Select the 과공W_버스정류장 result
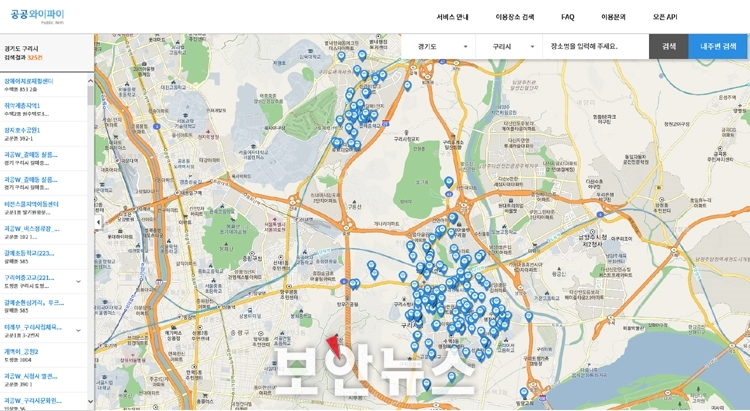Image resolution: width=750 pixels, height=411 pixels. [x=32, y=229]
